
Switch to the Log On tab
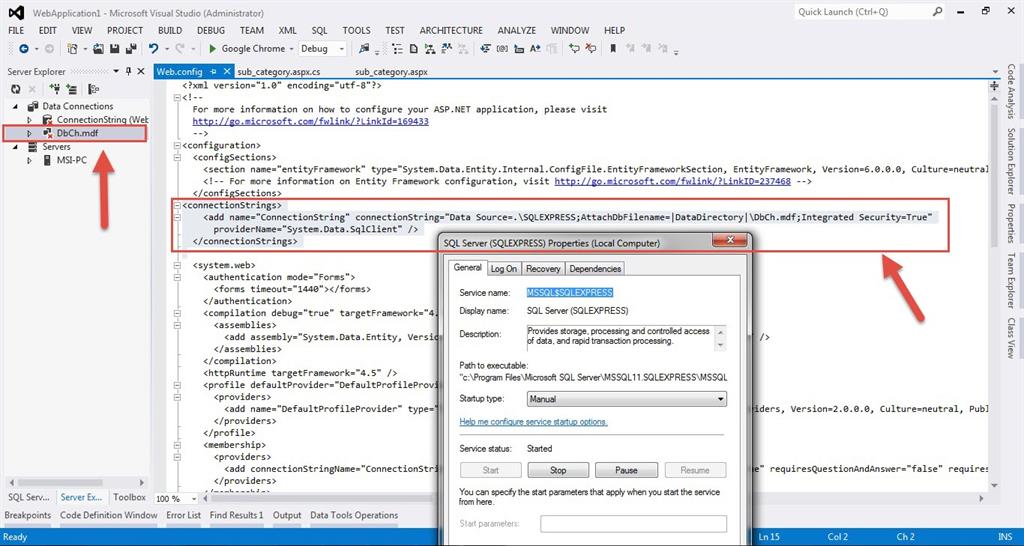point(504,268)
